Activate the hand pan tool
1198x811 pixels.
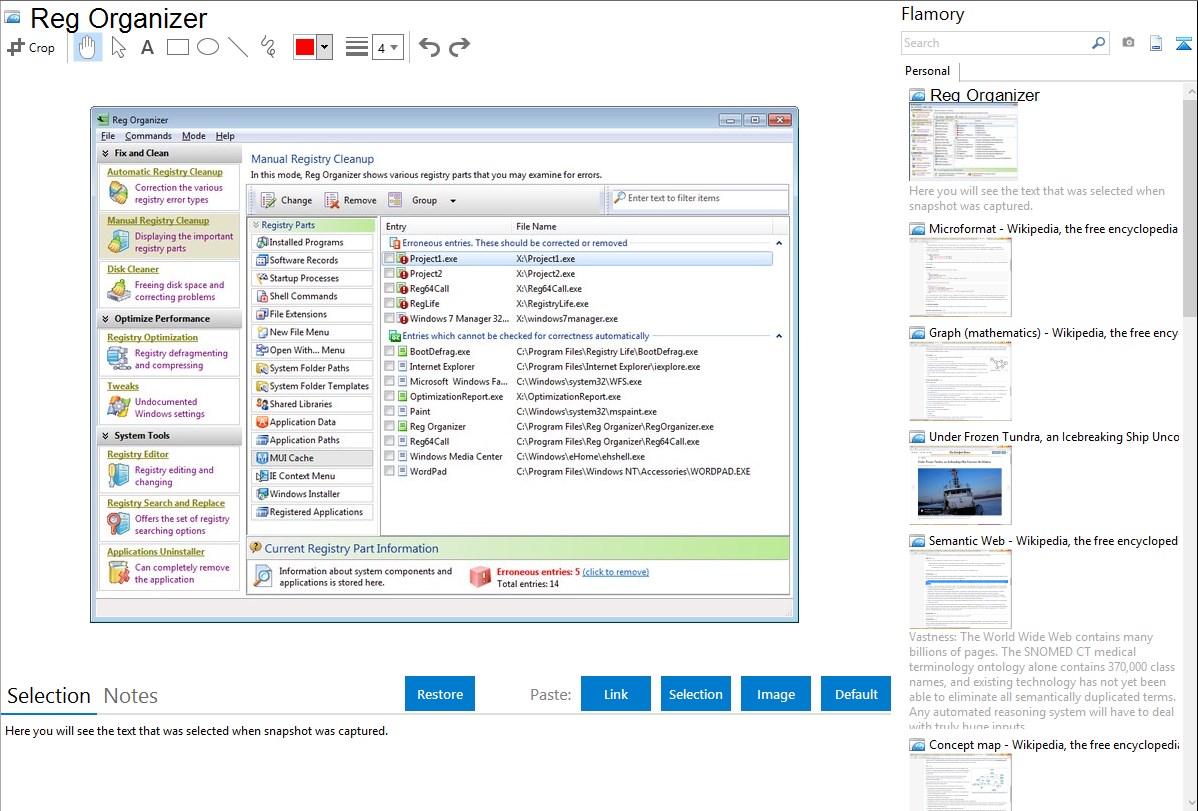[88, 47]
